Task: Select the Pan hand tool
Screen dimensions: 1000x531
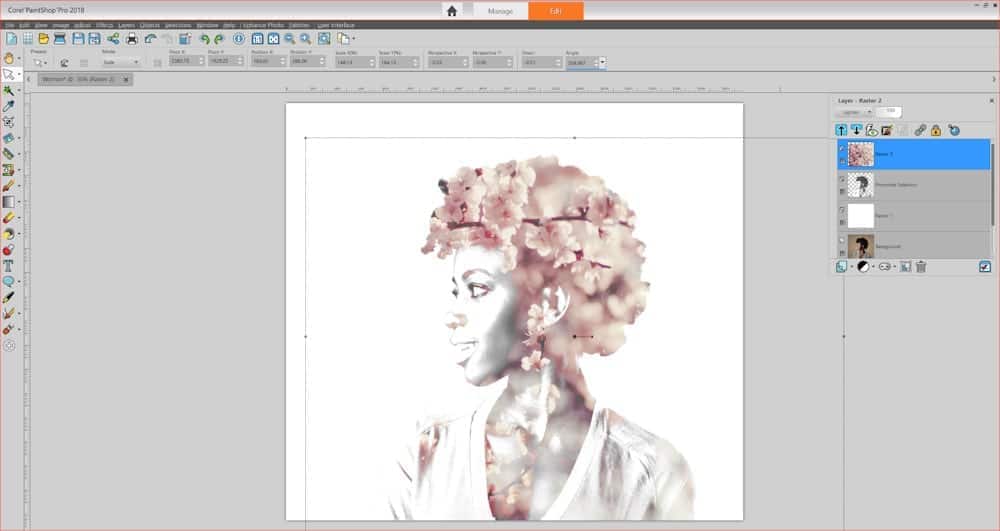Action: click(x=9, y=58)
